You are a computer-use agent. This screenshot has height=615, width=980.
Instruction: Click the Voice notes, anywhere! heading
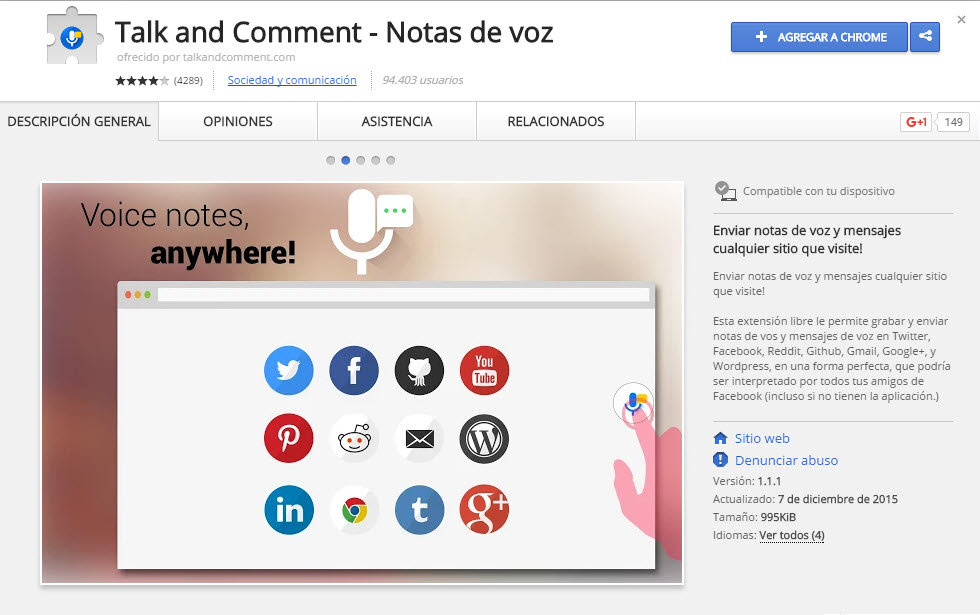pos(189,234)
